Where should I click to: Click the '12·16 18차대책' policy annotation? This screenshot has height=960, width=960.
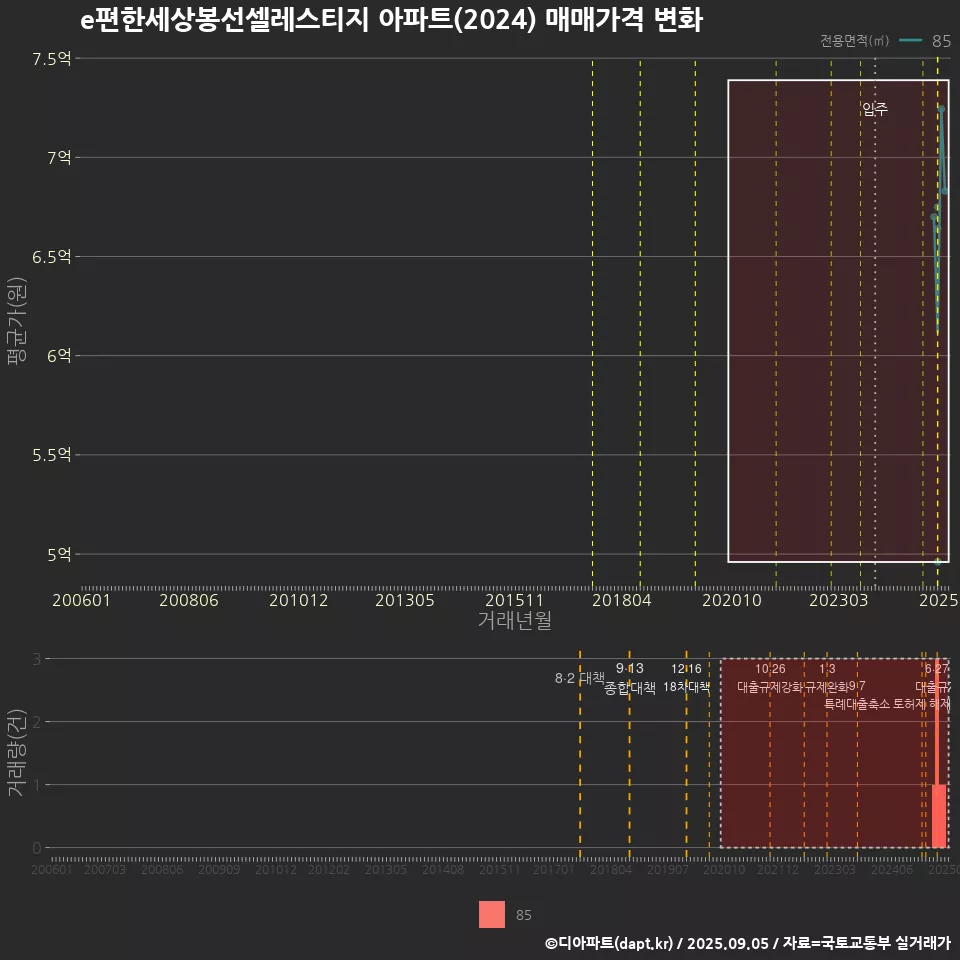click(686, 678)
